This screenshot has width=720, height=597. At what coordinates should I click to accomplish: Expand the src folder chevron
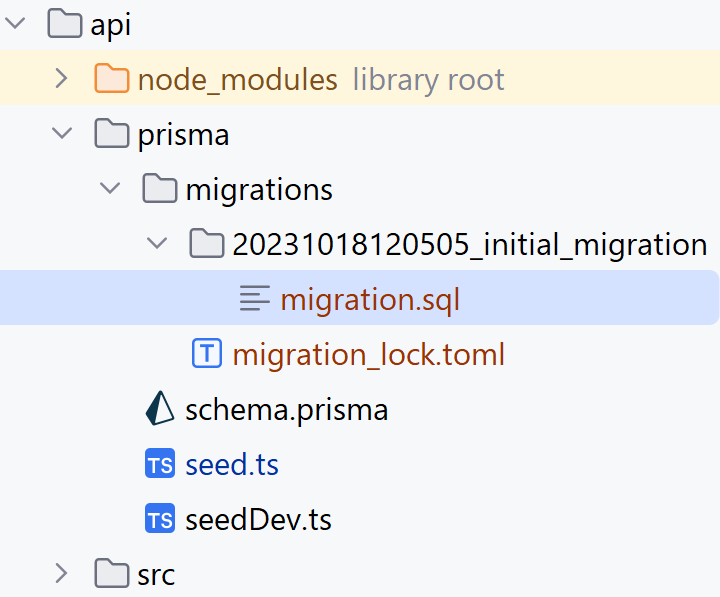click(62, 574)
